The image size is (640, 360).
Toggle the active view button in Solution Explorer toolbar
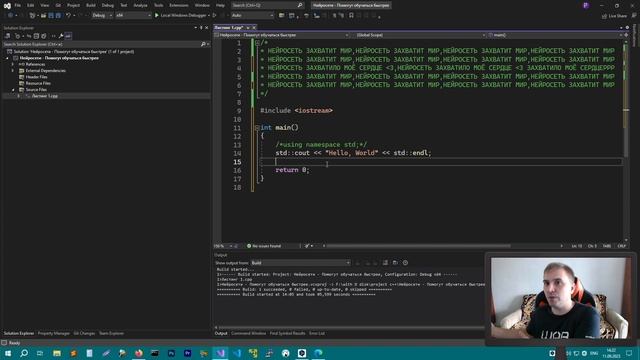[68, 36]
